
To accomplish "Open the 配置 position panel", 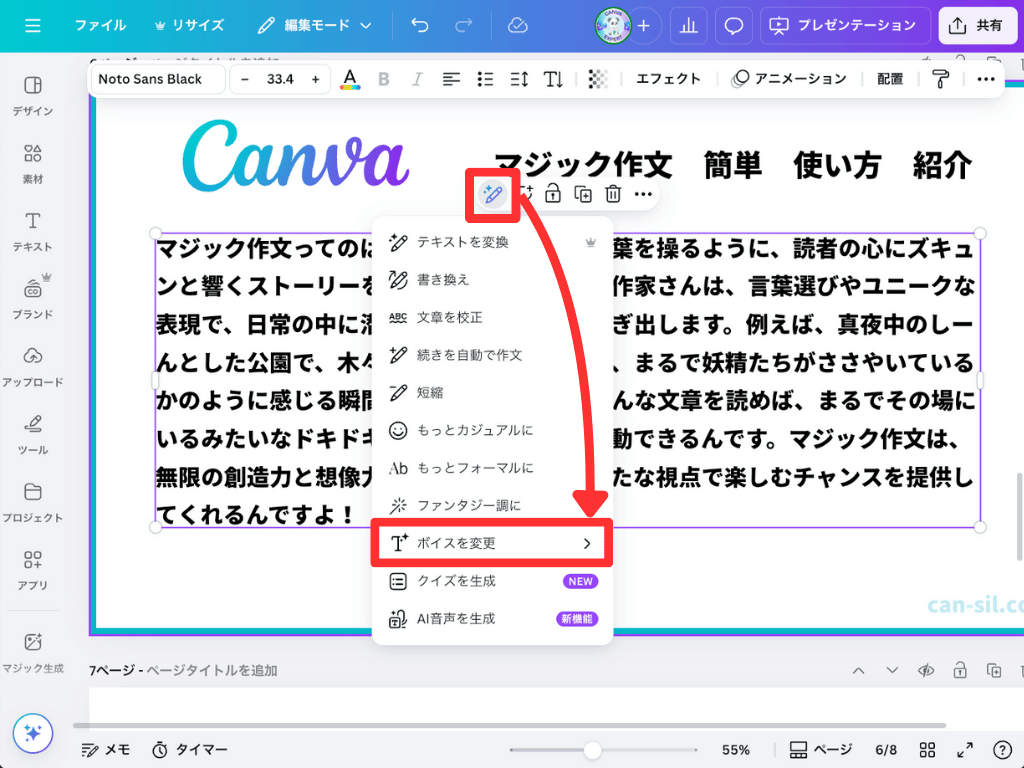I will coord(889,79).
